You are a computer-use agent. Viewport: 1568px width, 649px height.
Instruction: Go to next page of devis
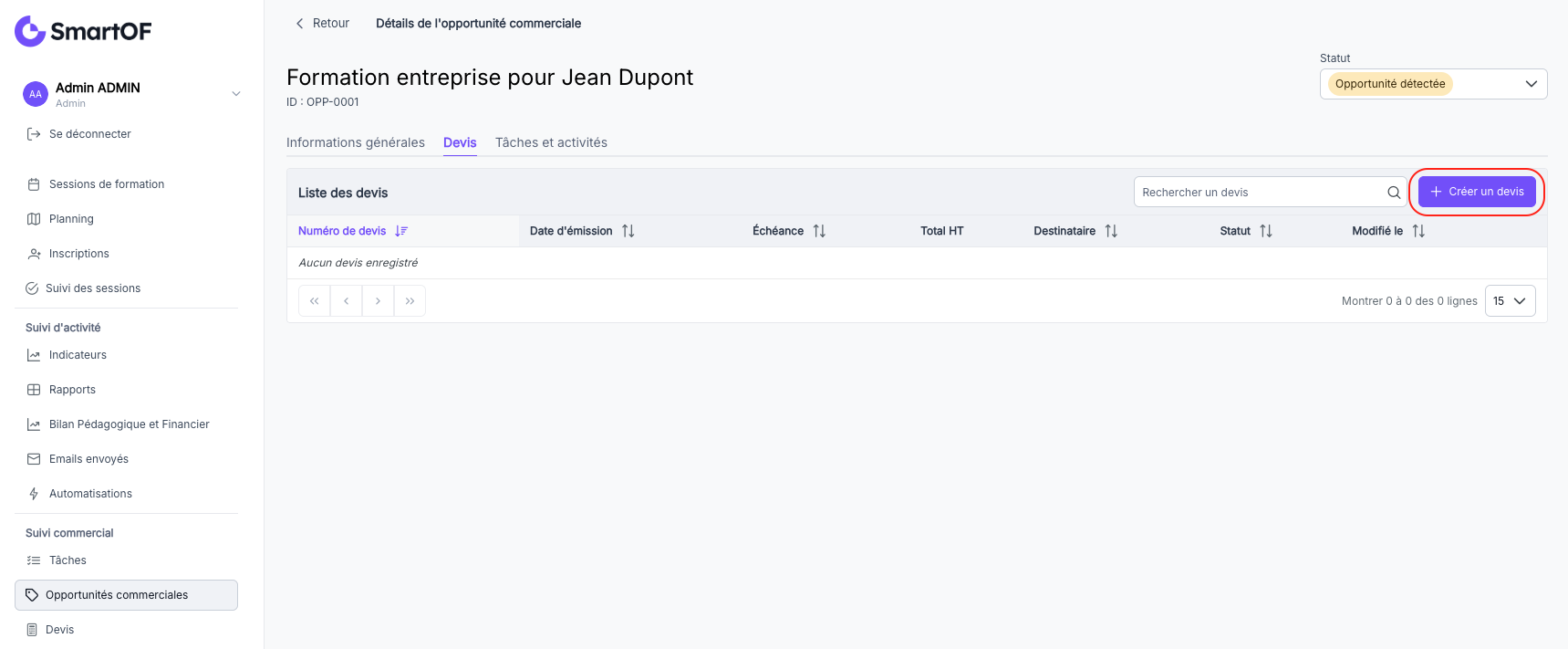pyautogui.click(x=378, y=301)
